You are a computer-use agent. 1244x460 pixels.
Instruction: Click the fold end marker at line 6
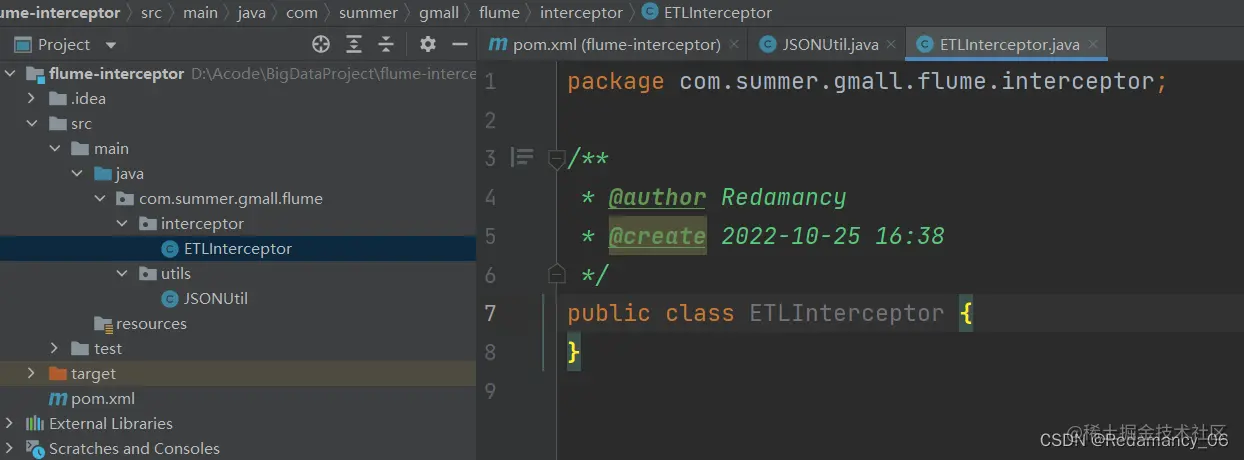[557, 272]
